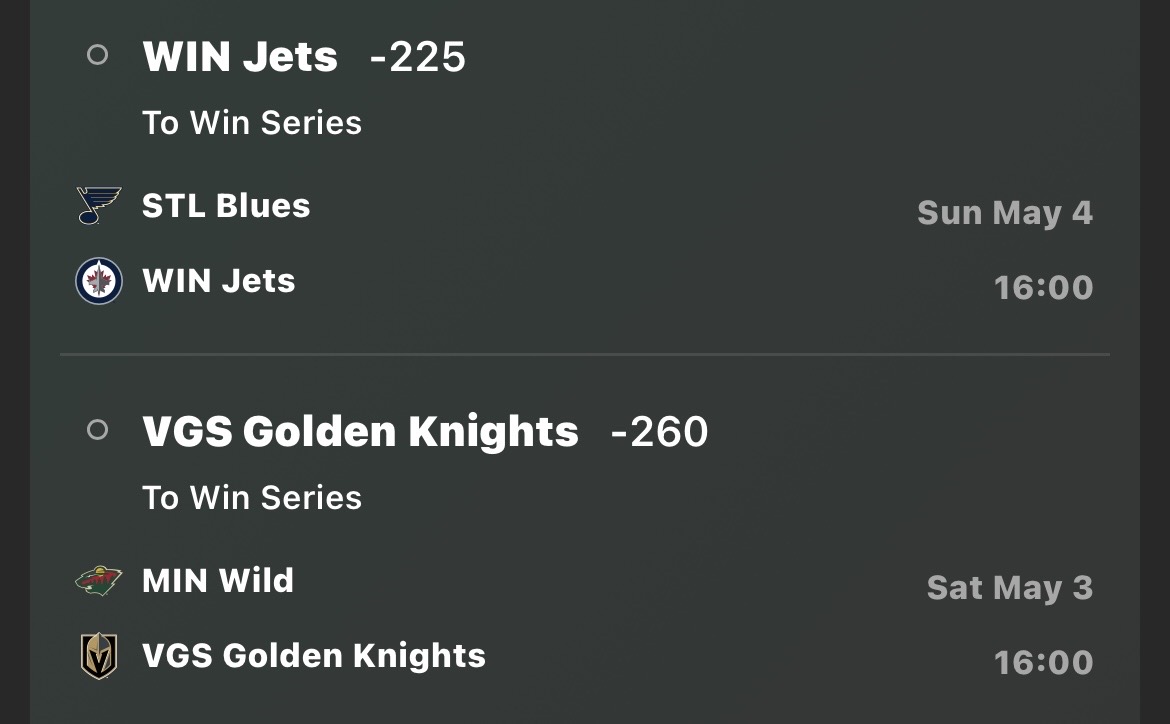Click To Win Series under Golden Knights

(252, 497)
